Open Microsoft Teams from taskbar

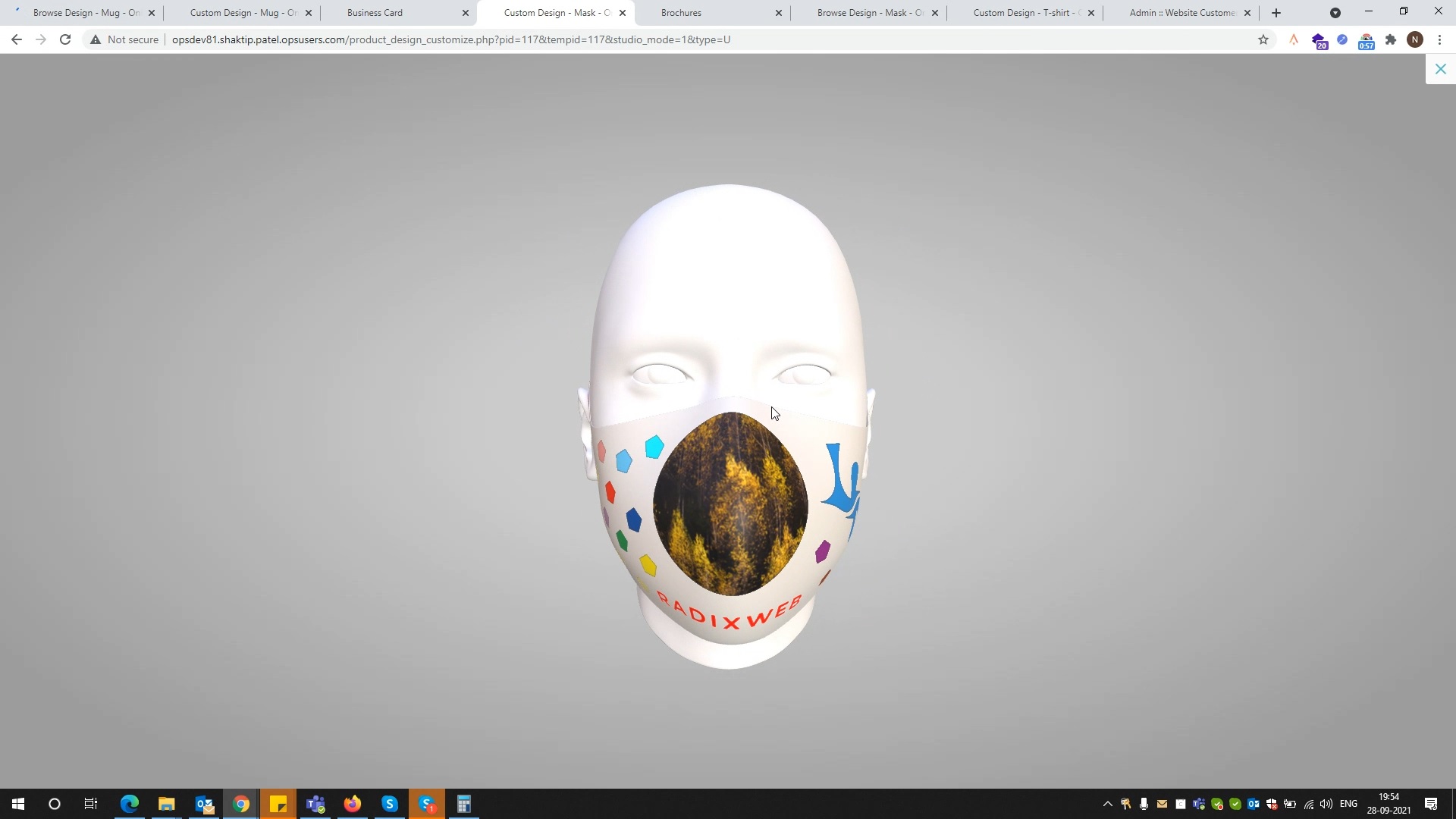tap(315, 804)
